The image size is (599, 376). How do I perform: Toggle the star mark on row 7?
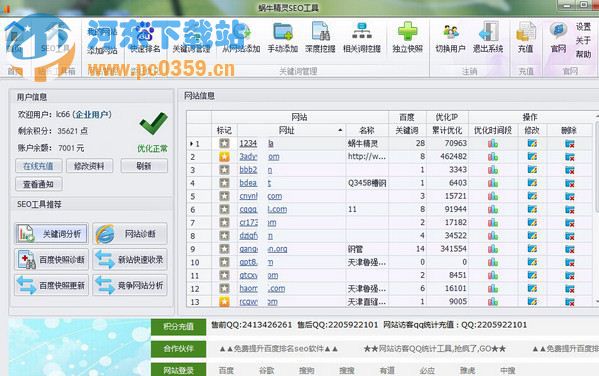pos(224,223)
